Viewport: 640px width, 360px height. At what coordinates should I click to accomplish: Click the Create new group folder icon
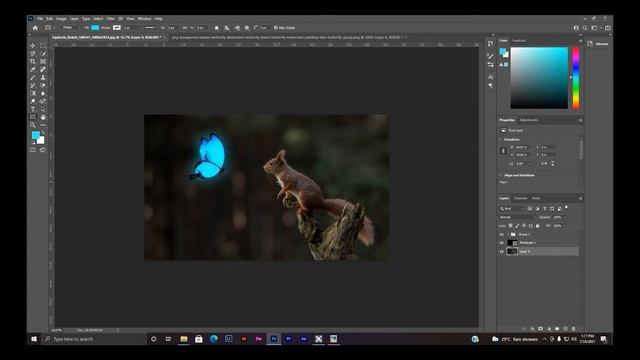pyautogui.click(x=557, y=329)
